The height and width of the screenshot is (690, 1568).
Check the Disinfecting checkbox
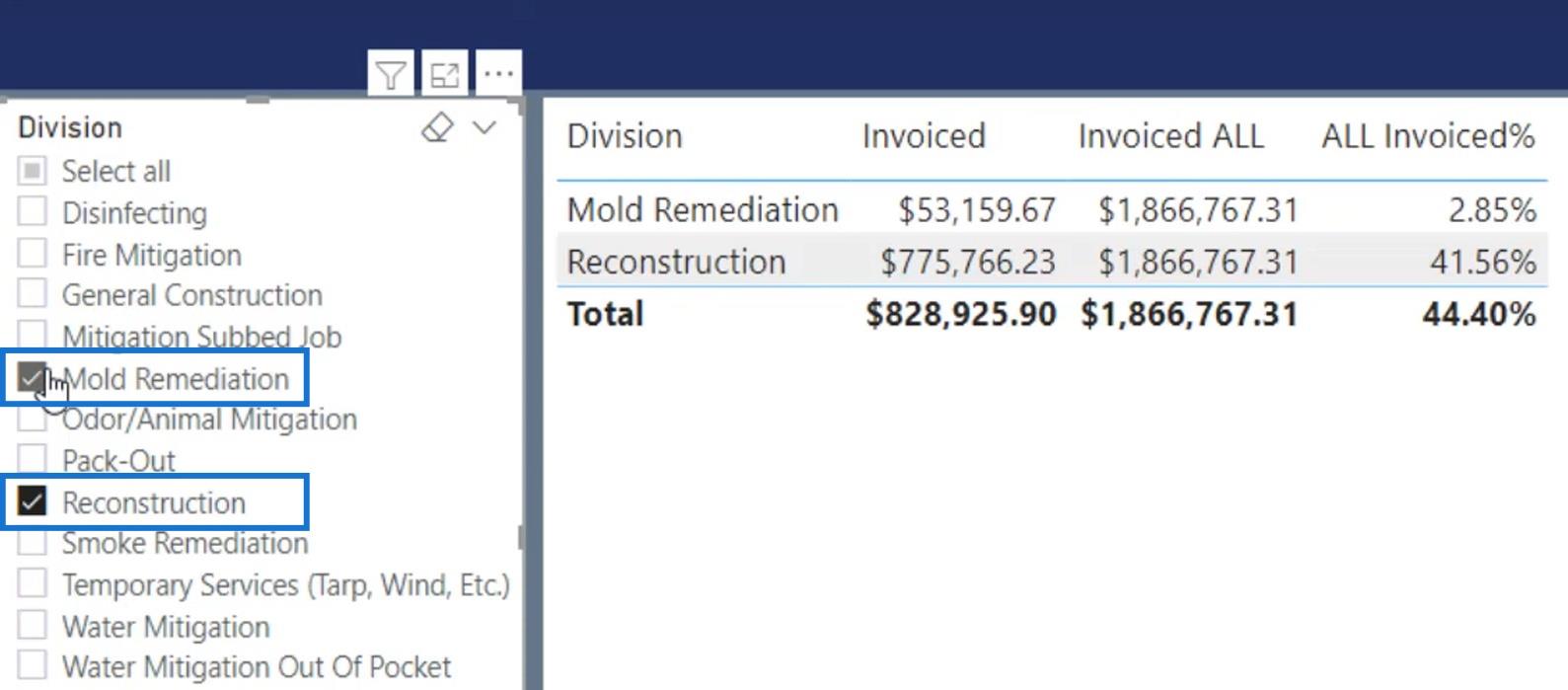tap(32, 211)
